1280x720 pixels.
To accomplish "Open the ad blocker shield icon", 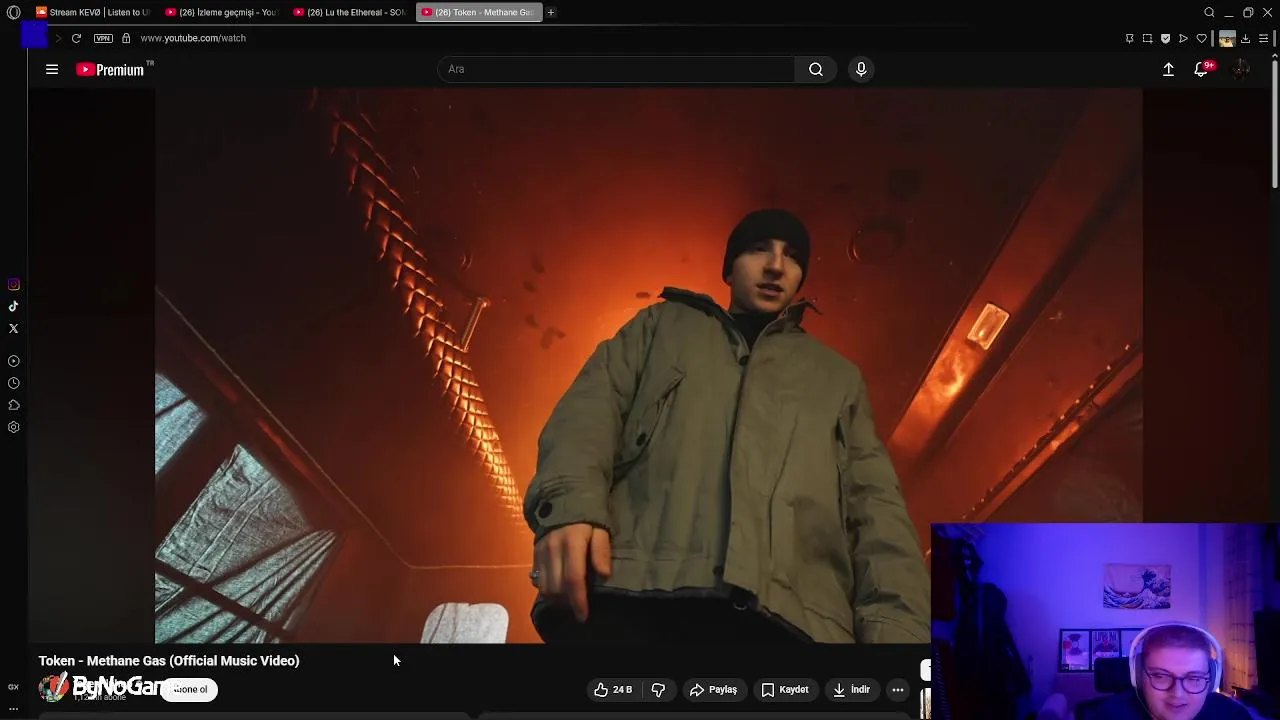I will coord(1166,38).
